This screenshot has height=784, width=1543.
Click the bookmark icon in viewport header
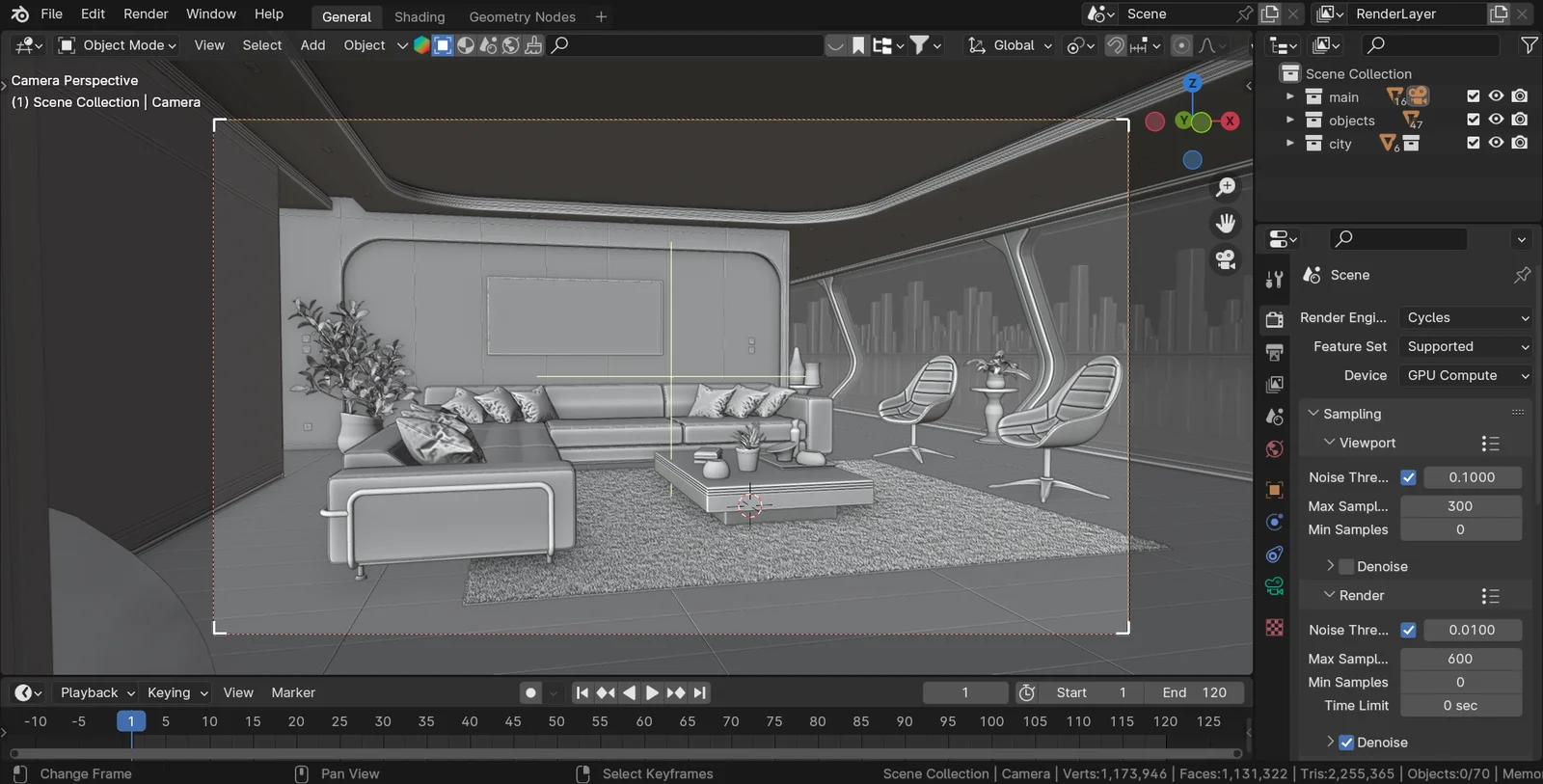pos(858,45)
